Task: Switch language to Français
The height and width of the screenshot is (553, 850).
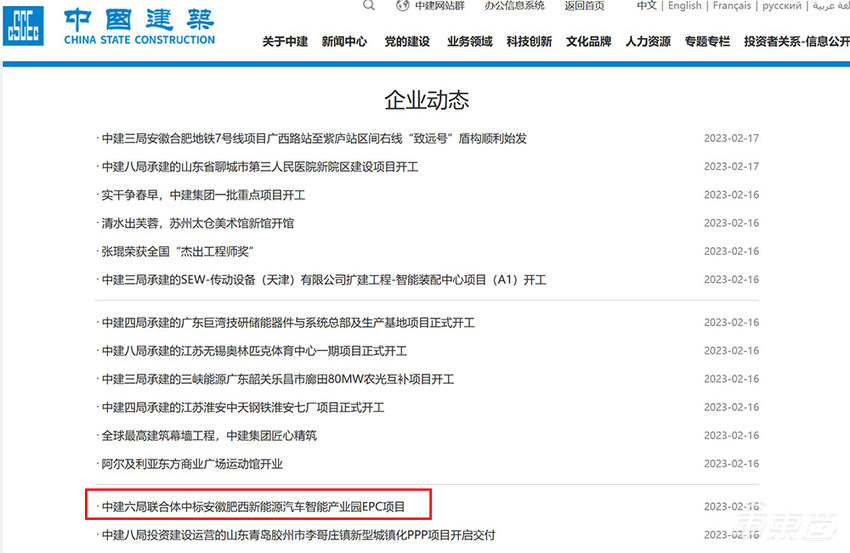Action: pyautogui.click(x=732, y=5)
